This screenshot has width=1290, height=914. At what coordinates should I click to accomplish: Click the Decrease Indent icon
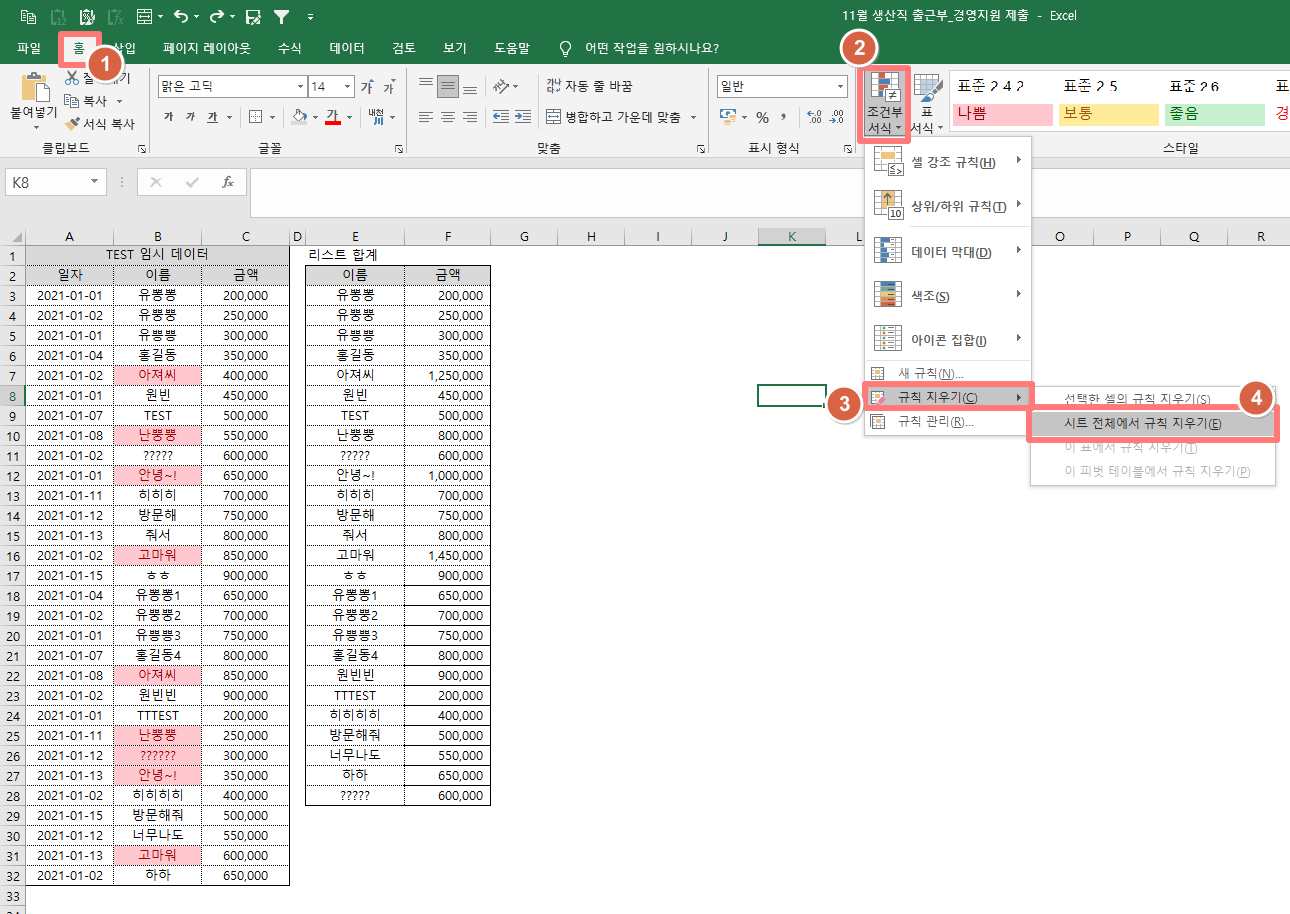[499, 117]
